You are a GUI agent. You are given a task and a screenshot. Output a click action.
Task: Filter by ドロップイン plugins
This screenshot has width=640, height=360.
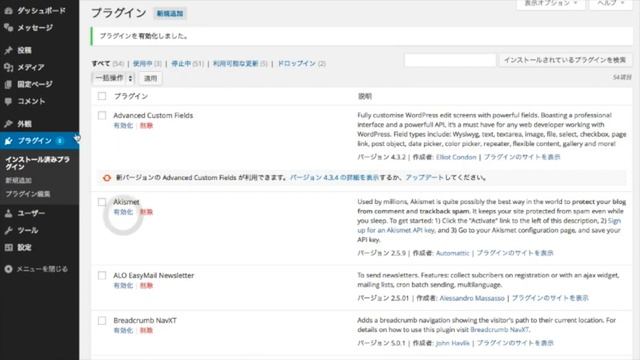297,63
